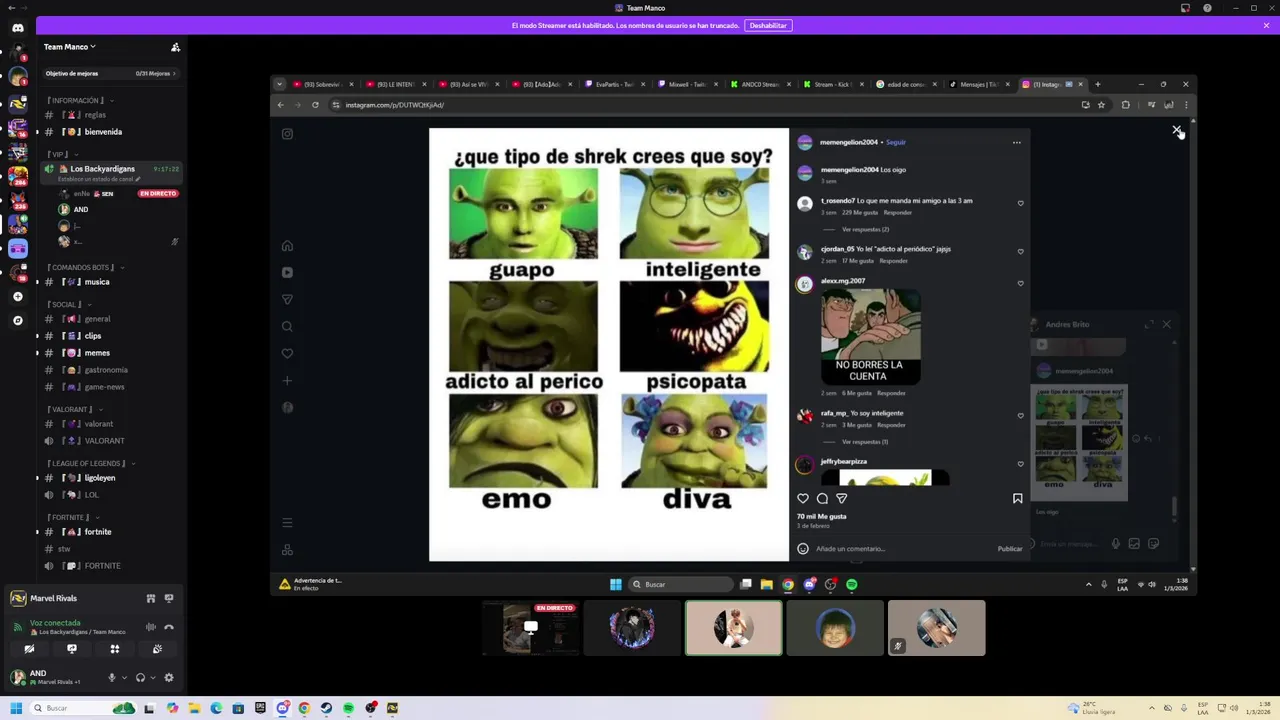Collapse the INFORMACIÓN channel category
The height and width of the screenshot is (720, 1280).
click(80, 100)
